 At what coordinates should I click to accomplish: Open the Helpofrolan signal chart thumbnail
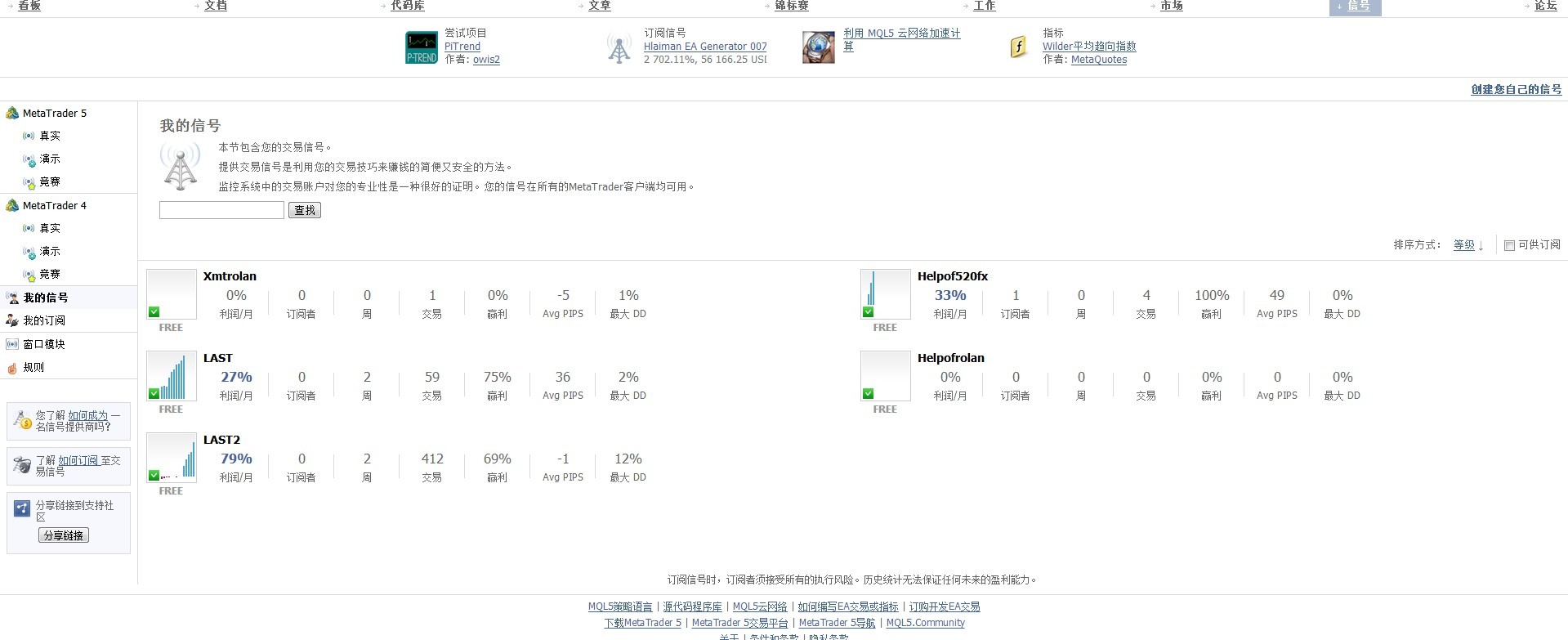(886, 376)
